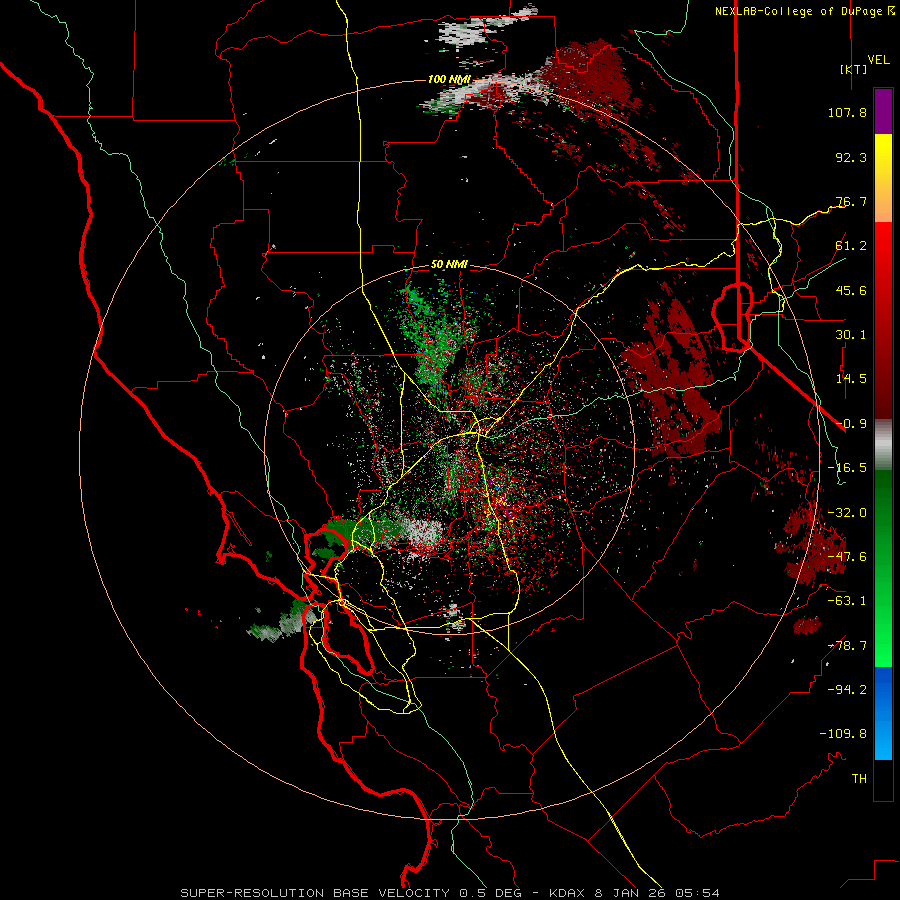Click the -32.0 velocity label
The image size is (900, 900).
click(847, 513)
